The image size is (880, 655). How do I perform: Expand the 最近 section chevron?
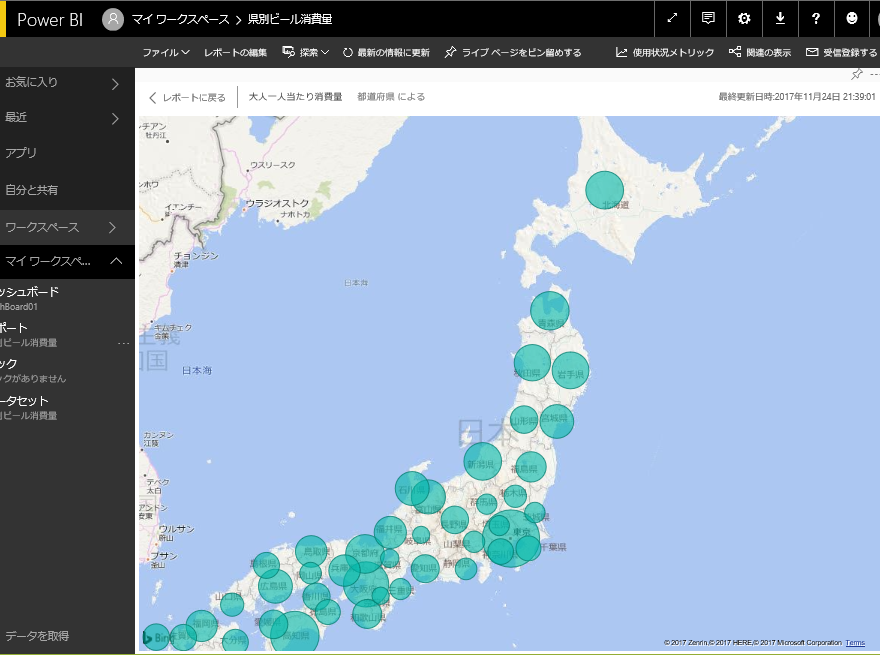(x=115, y=119)
